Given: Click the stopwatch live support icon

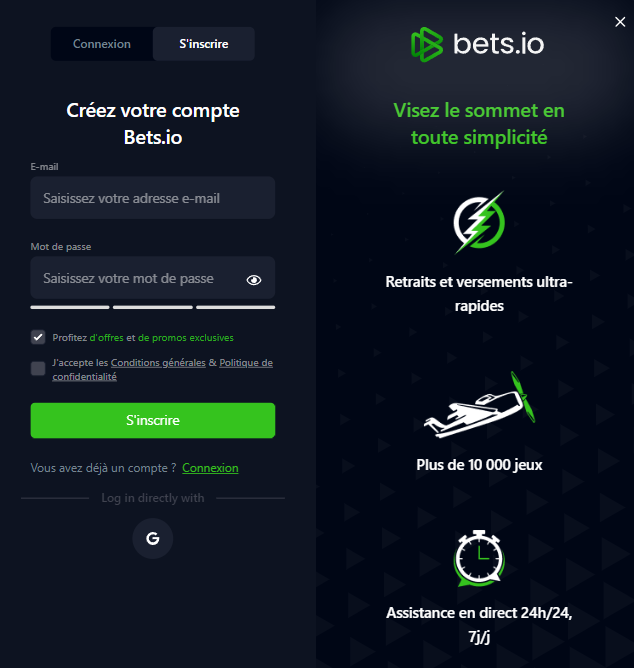Looking at the screenshot, I should coord(479,558).
